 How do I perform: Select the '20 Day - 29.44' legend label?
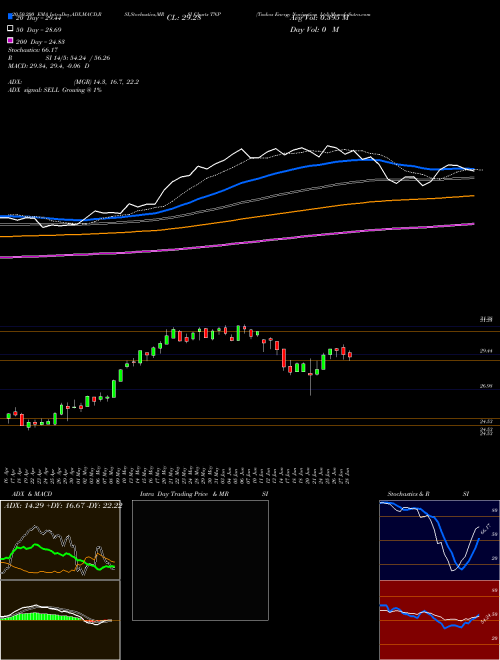click(x=38, y=19)
